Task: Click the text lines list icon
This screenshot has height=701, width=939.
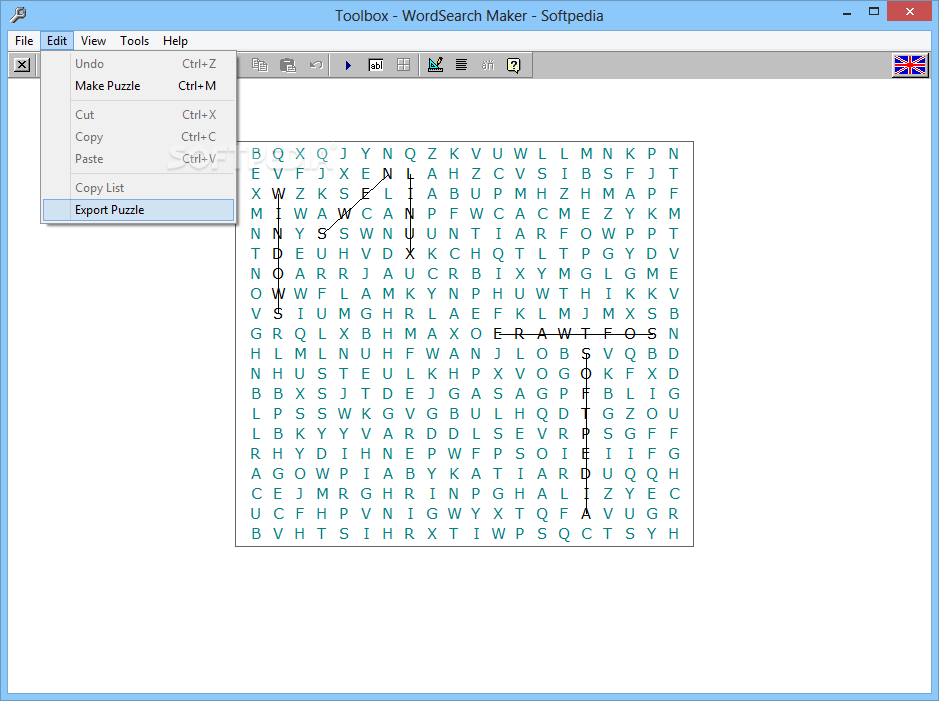Action: [461, 65]
